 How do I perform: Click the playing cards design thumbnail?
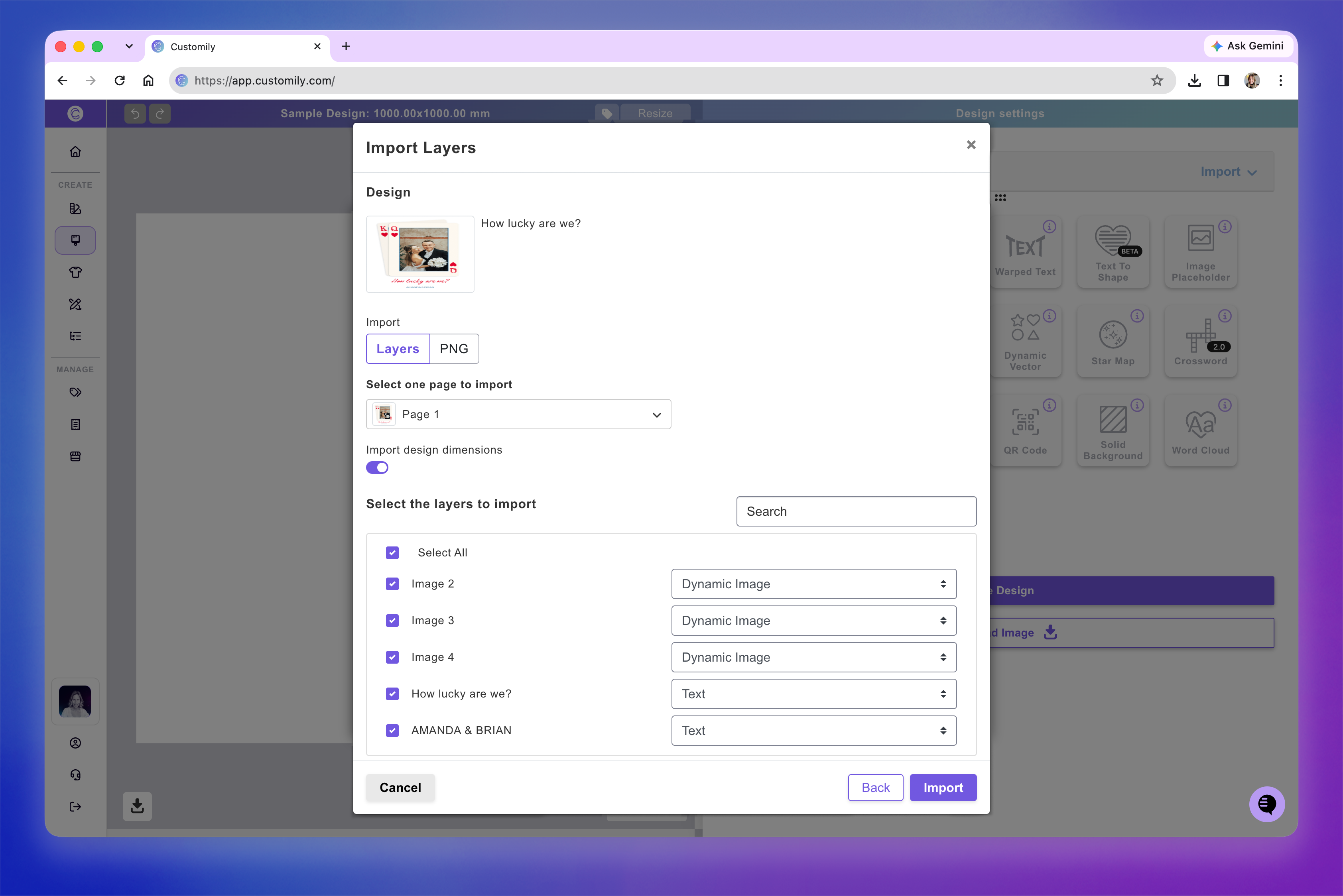click(x=419, y=254)
